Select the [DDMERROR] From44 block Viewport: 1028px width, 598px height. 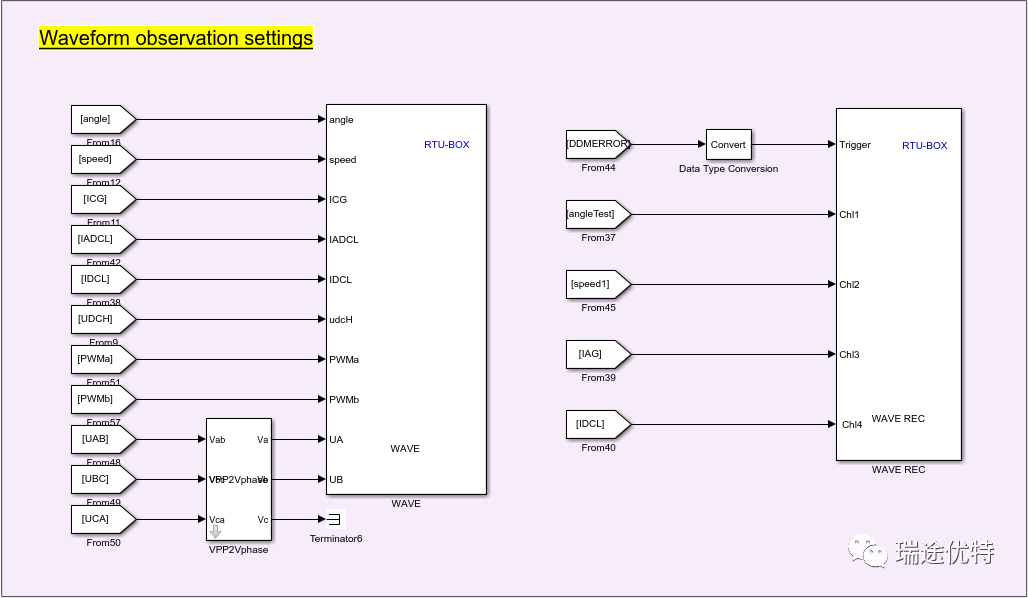click(x=597, y=144)
